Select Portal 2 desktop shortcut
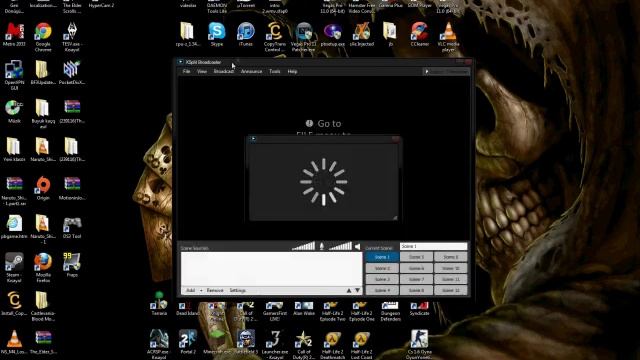This screenshot has width=640, height=360. click(188, 342)
